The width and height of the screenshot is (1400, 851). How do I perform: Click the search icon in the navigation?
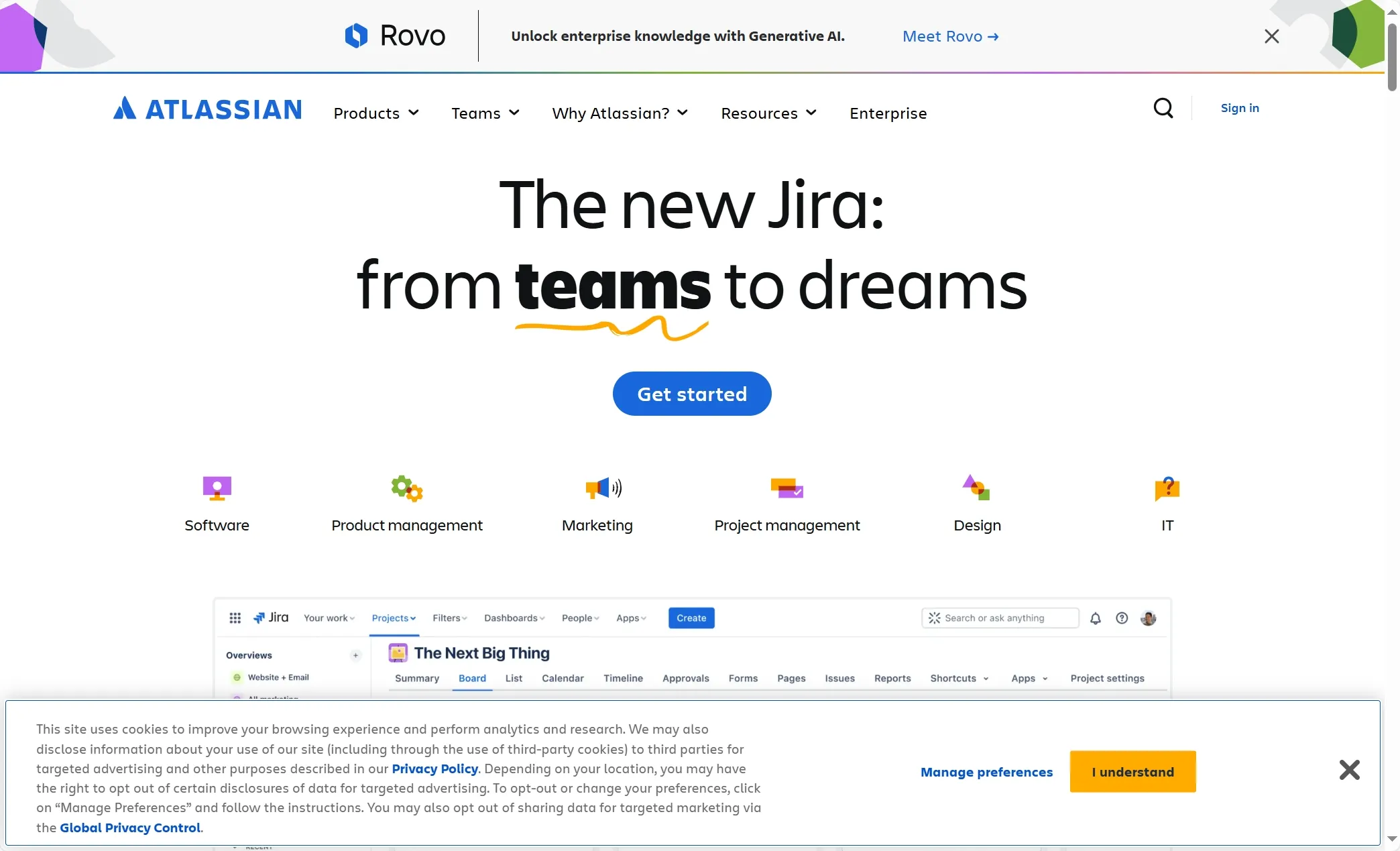pyautogui.click(x=1163, y=107)
